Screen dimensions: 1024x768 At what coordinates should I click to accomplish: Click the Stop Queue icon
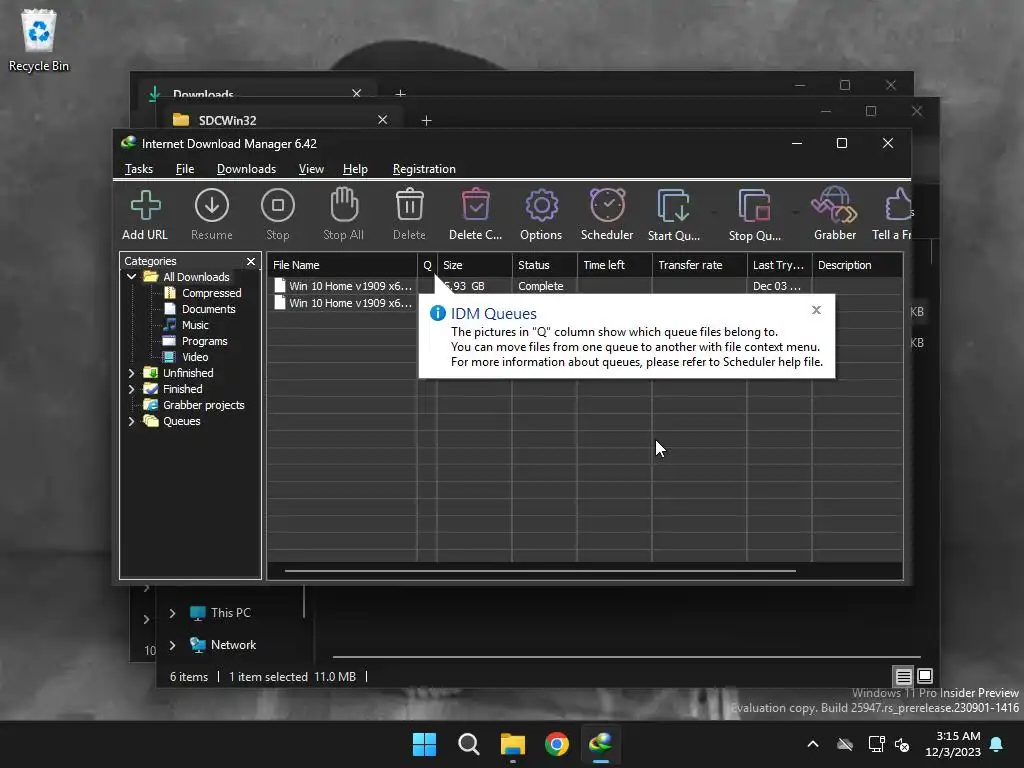(754, 206)
